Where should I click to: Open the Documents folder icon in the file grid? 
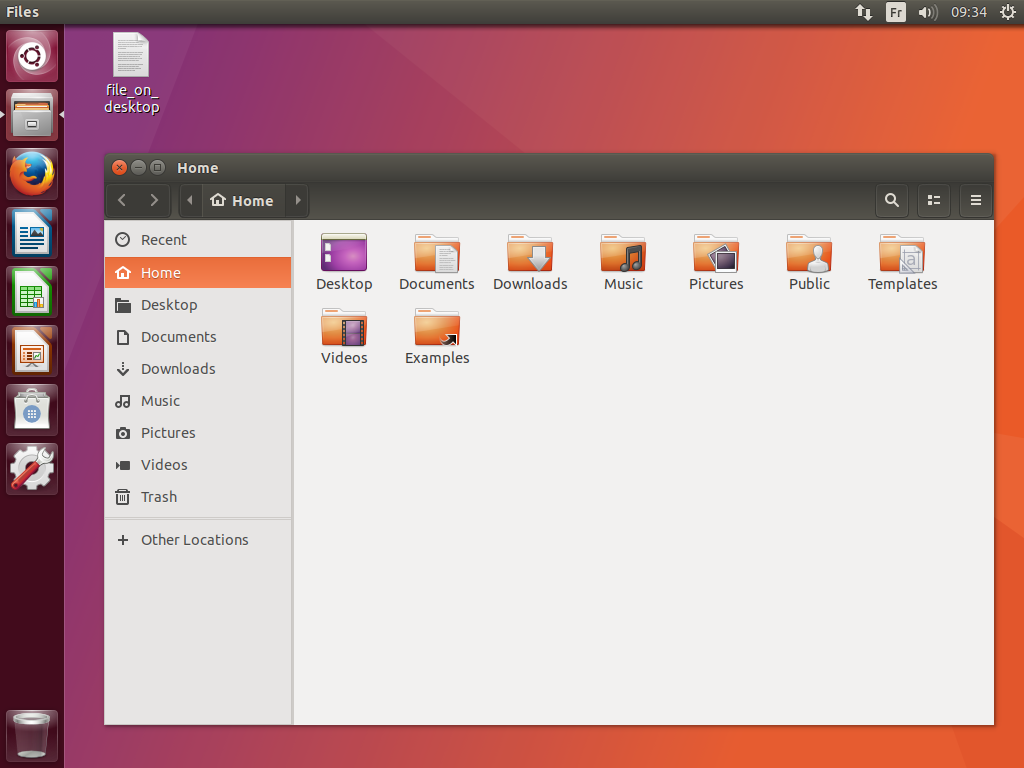point(437,253)
